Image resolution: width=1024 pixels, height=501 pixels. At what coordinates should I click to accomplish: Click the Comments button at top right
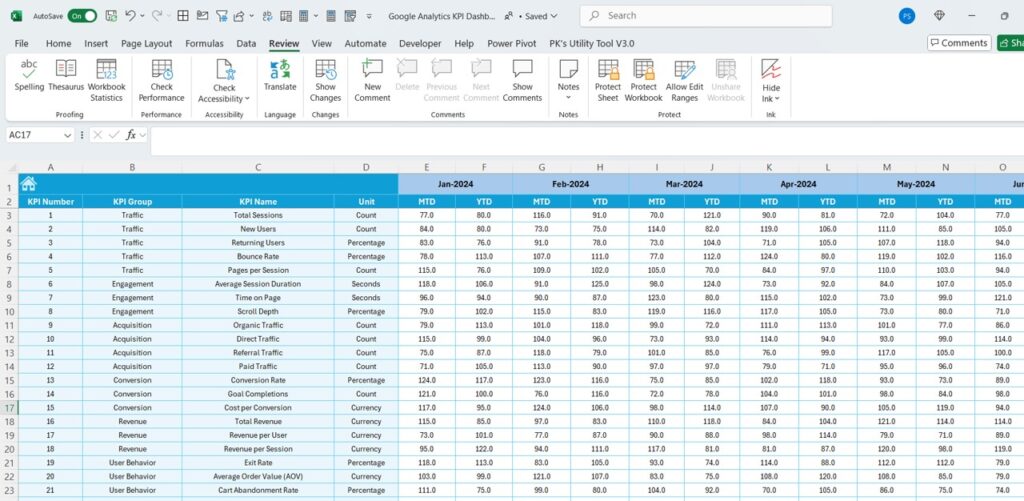(959, 42)
